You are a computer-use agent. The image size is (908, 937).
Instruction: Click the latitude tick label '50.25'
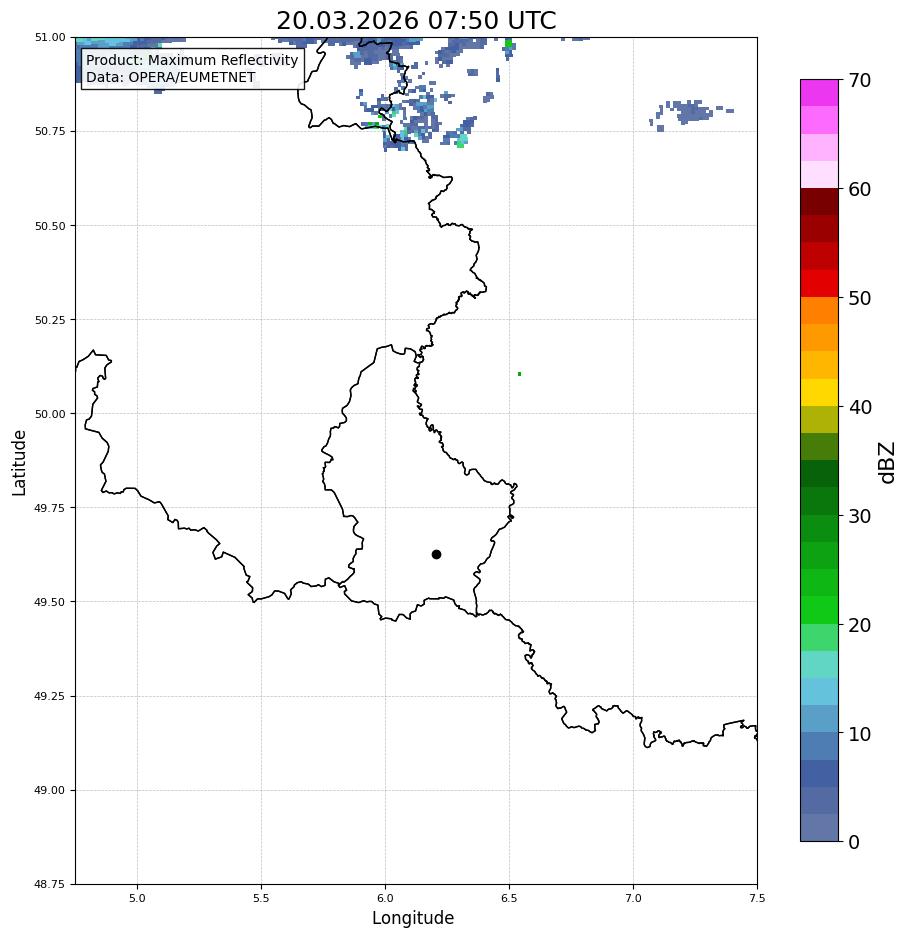[x=50, y=320]
